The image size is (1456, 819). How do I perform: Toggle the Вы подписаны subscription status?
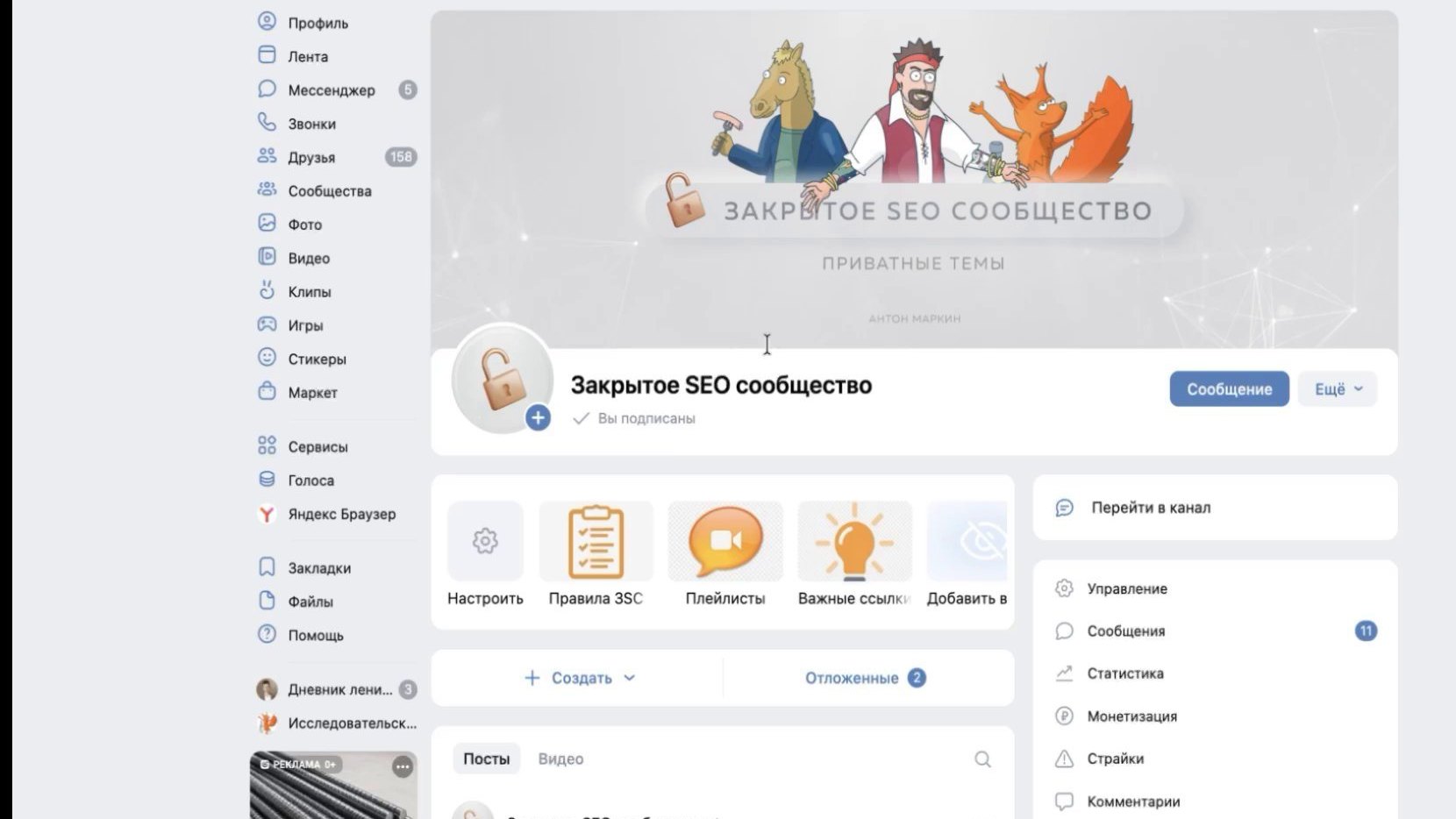tap(634, 418)
